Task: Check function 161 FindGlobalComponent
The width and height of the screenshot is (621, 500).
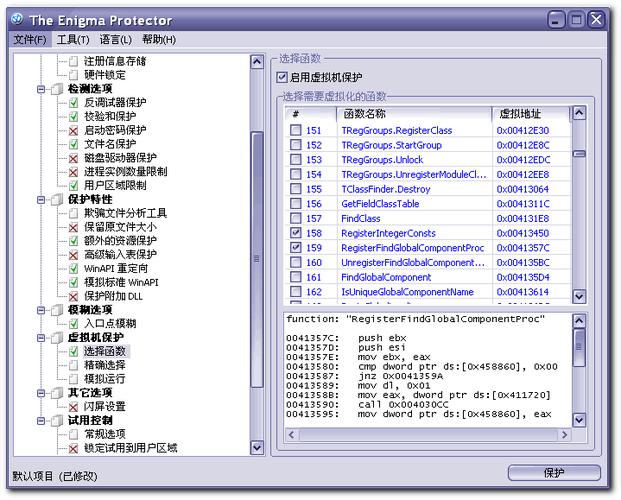Action: tap(295, 277)
